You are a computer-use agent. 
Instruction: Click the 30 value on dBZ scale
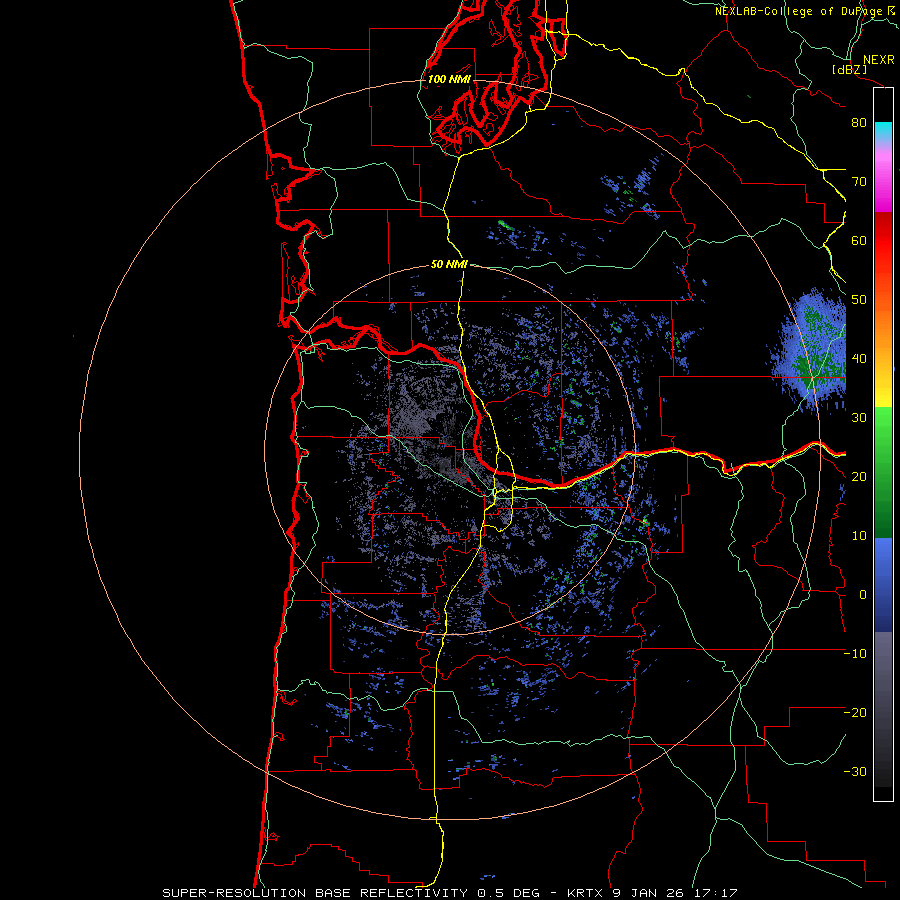(859, 418)
